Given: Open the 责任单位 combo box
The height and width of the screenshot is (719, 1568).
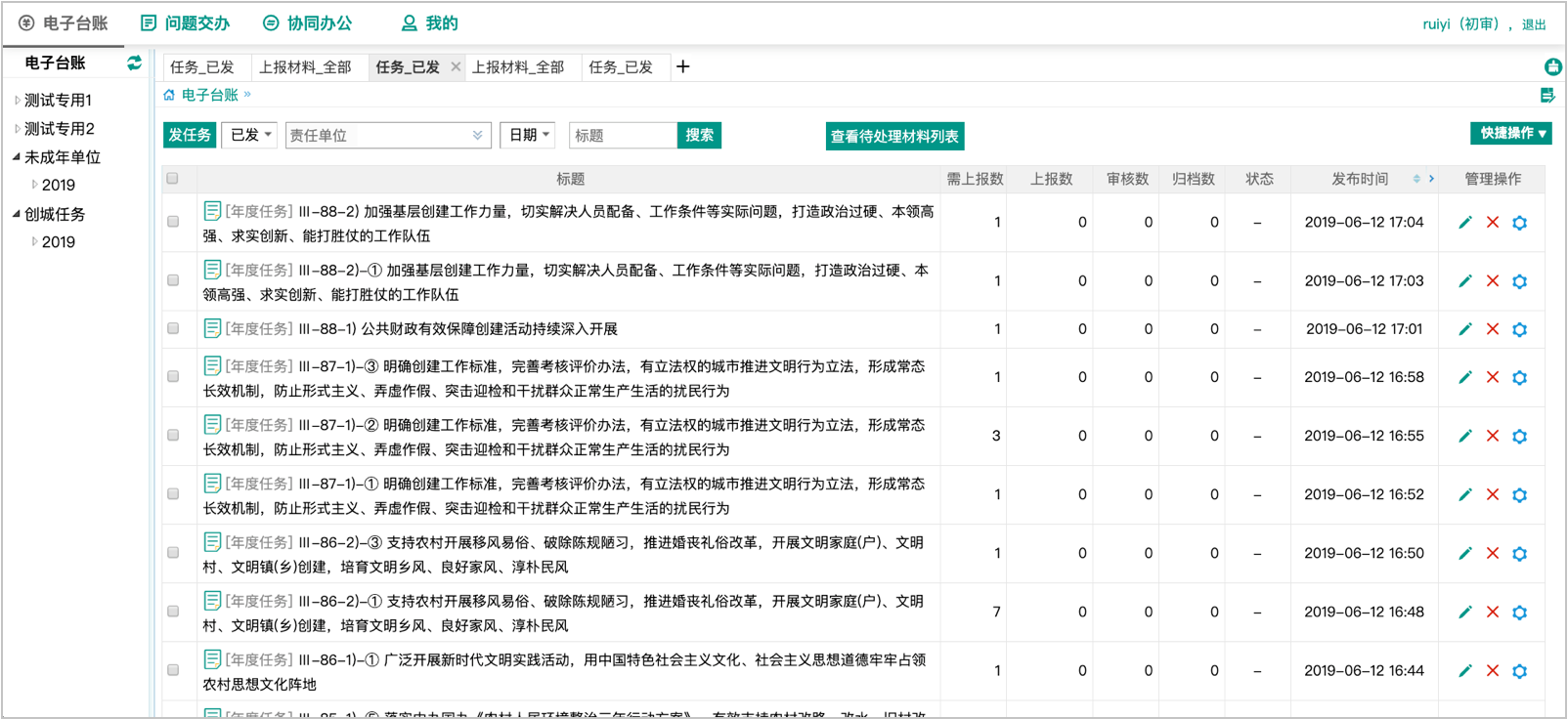Looking at the screenshot, I should click(386, 135).
